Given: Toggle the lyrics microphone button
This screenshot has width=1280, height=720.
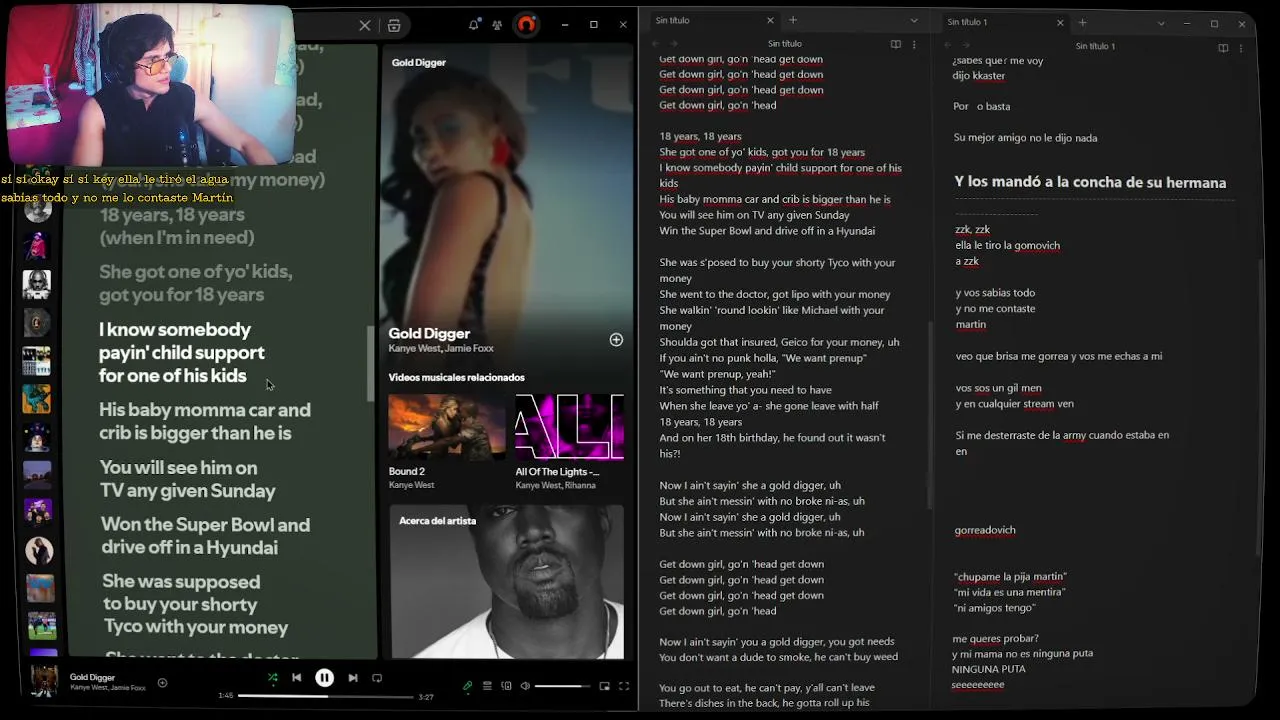Looking at the screenshot, I should click(x=467, y=686).
